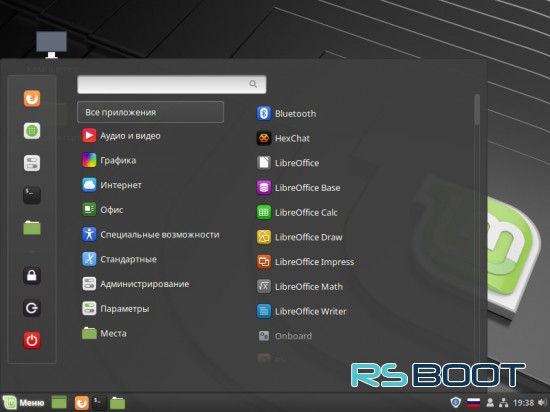Viewport: 550px width, 412px height.
Task: Click the 19:38 clock on panel
Action: [x=523, y=403]
